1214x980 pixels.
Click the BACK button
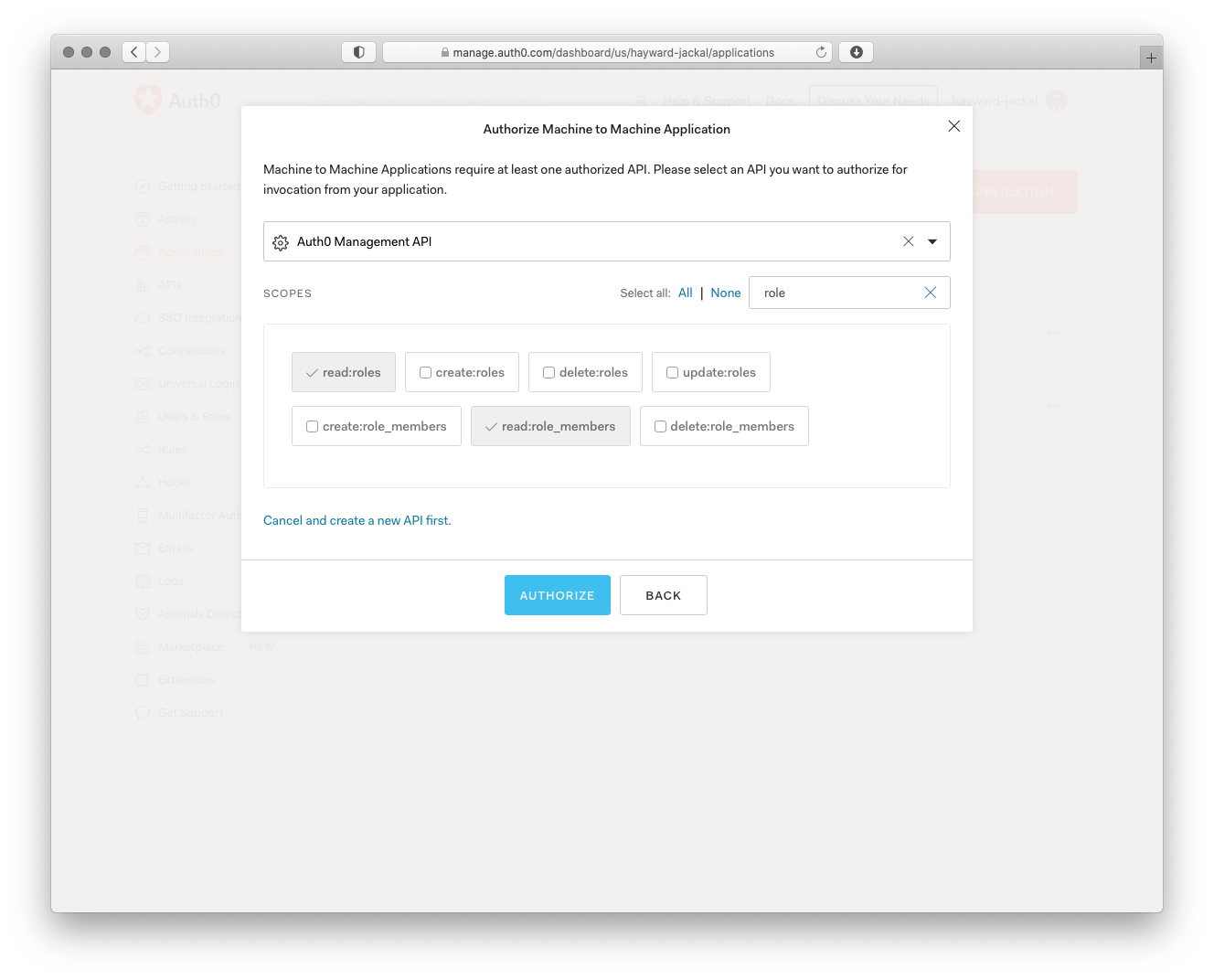pos(664,595)
